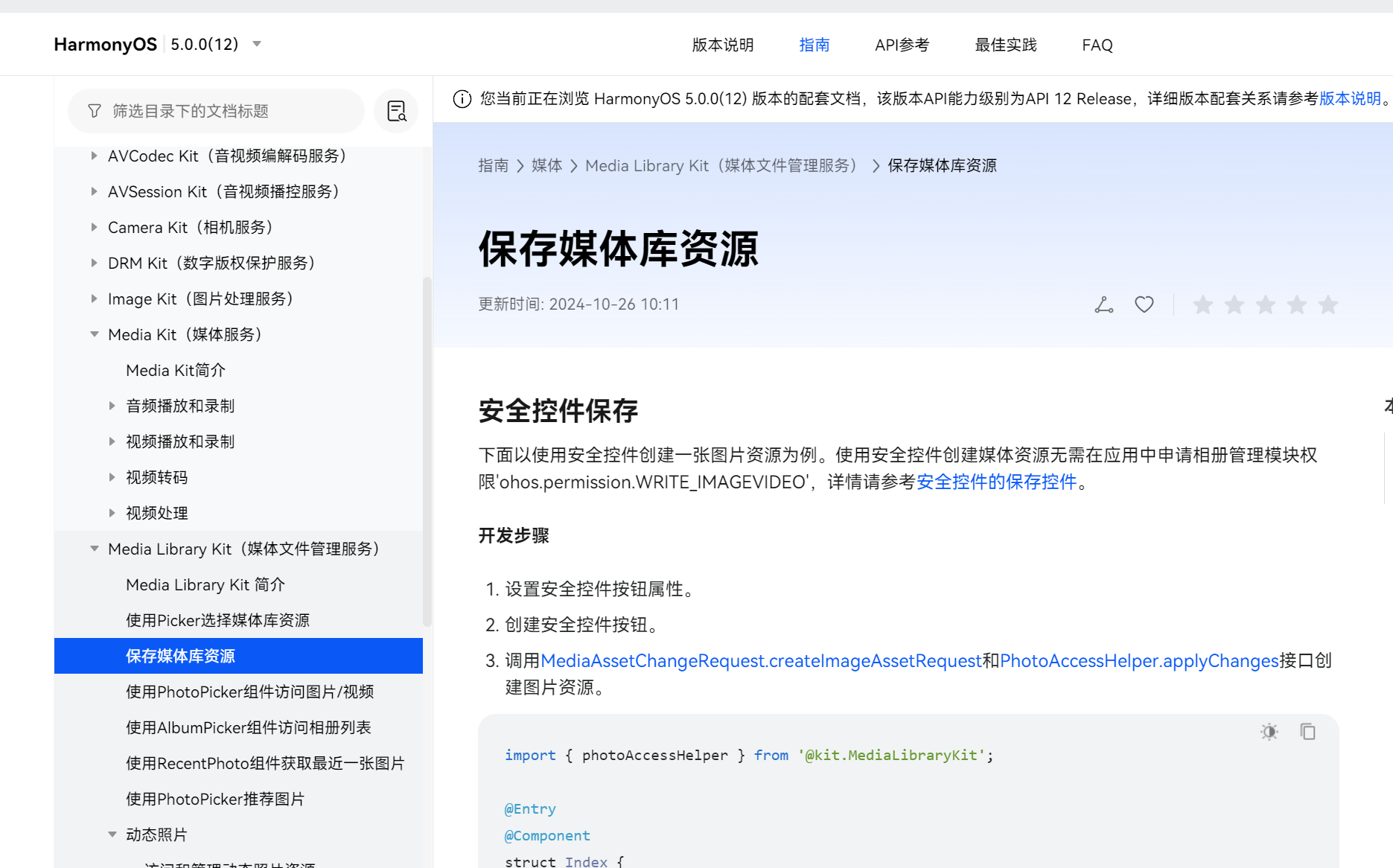The width and height of the screenshot is (1393, 868).
Task: Click the heart favorite icon
Action: pos(1144,304)
